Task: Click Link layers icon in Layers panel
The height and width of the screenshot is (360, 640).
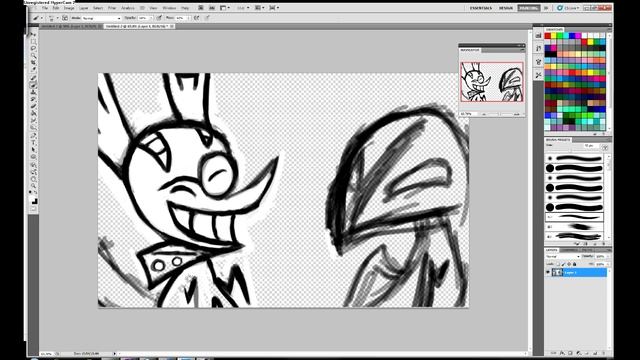Action: tap(554, 353)
